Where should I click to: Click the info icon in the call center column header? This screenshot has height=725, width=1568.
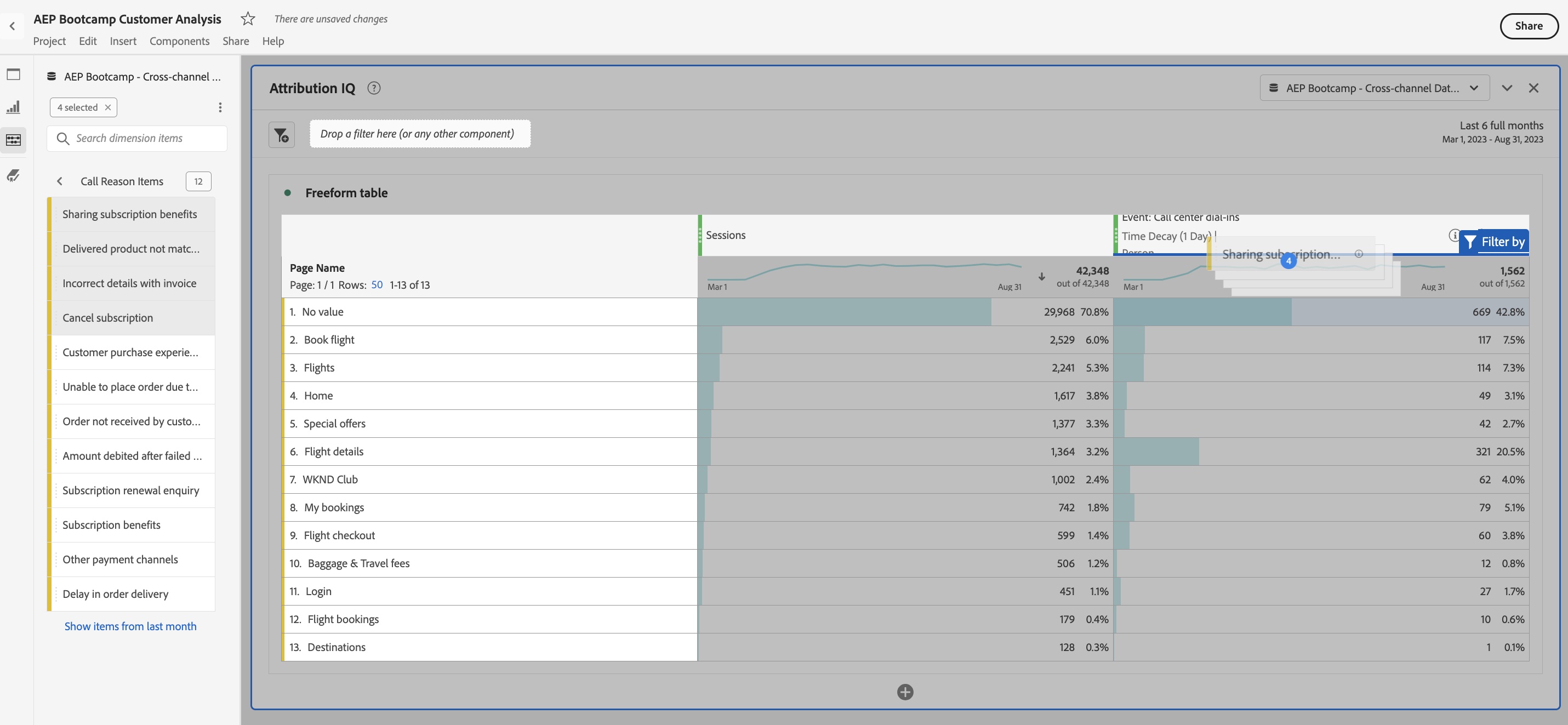(1453, 235)
